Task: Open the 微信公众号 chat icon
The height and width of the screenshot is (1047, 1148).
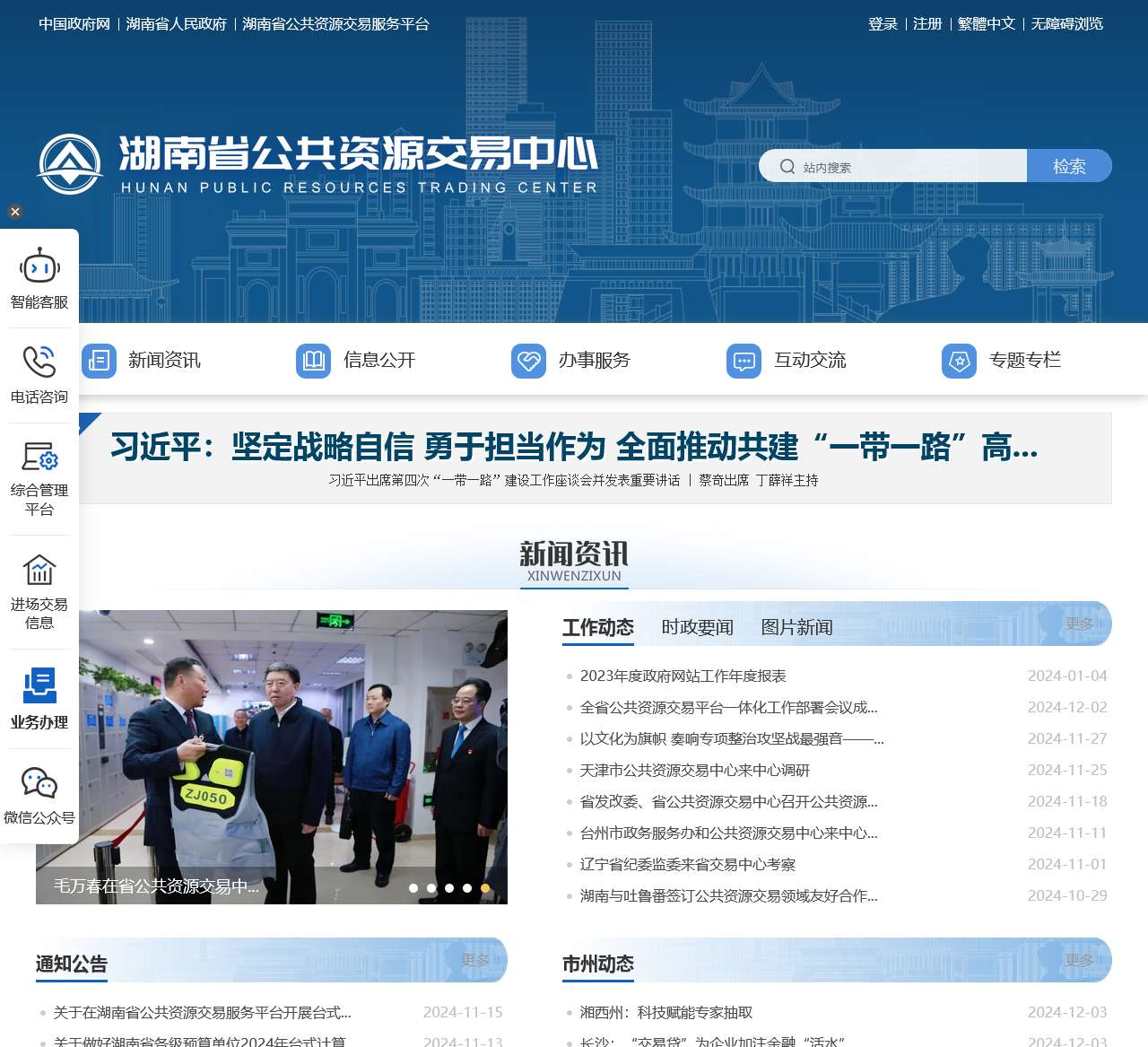Action: [39, 783]
